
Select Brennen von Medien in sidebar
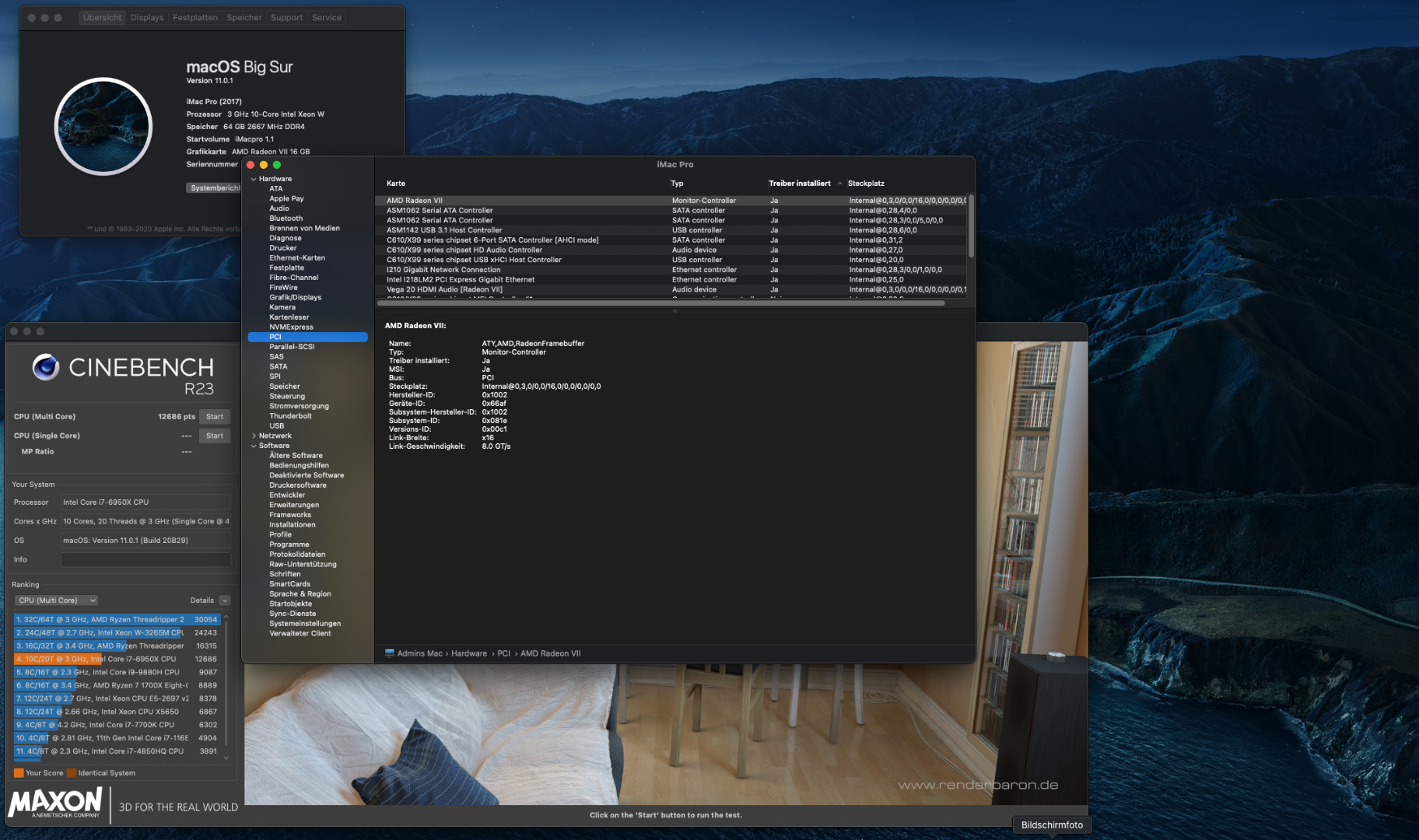click(304, 229)
